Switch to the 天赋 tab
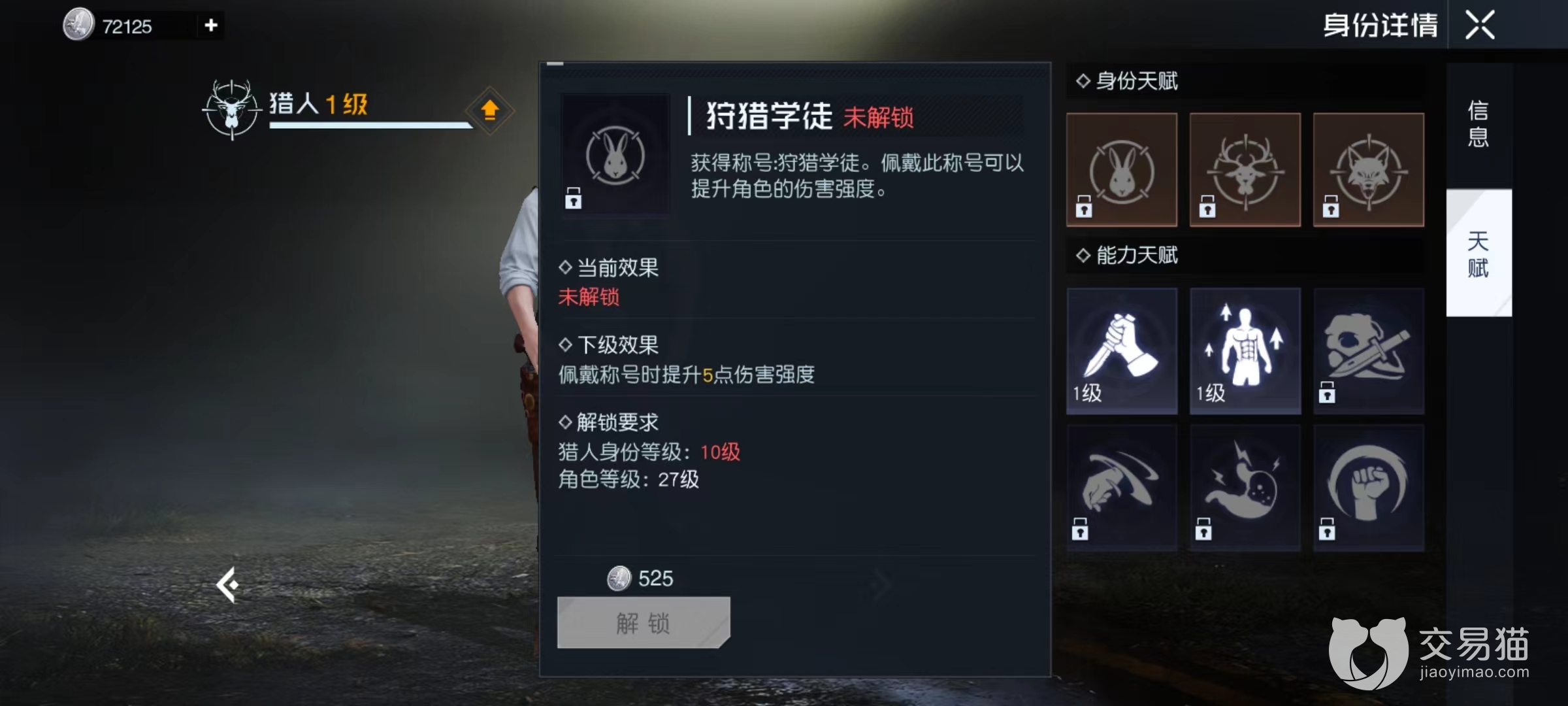Image resolution: width=1568 pixels, height=706 pixels. (x=1478, y=254)
